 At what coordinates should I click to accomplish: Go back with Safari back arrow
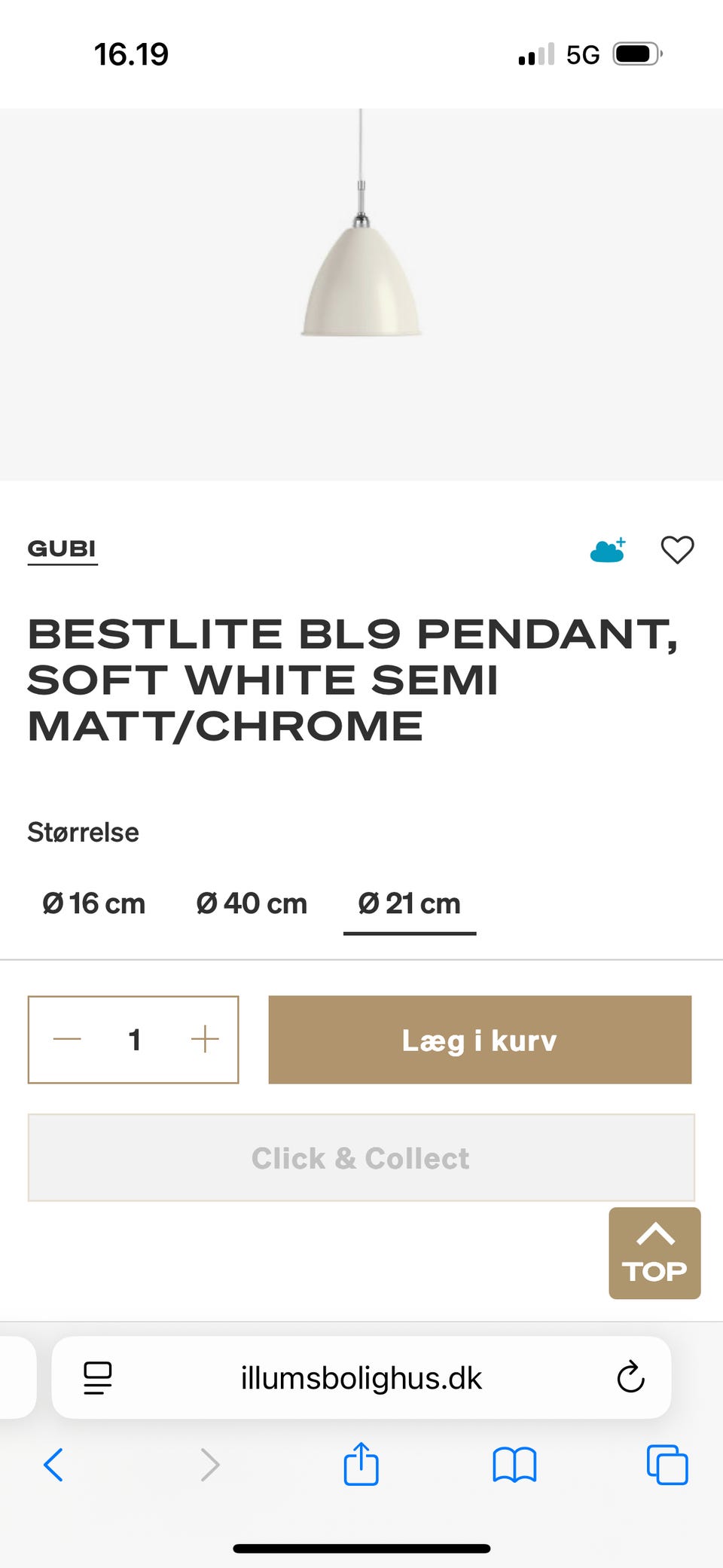point(53,1465)
